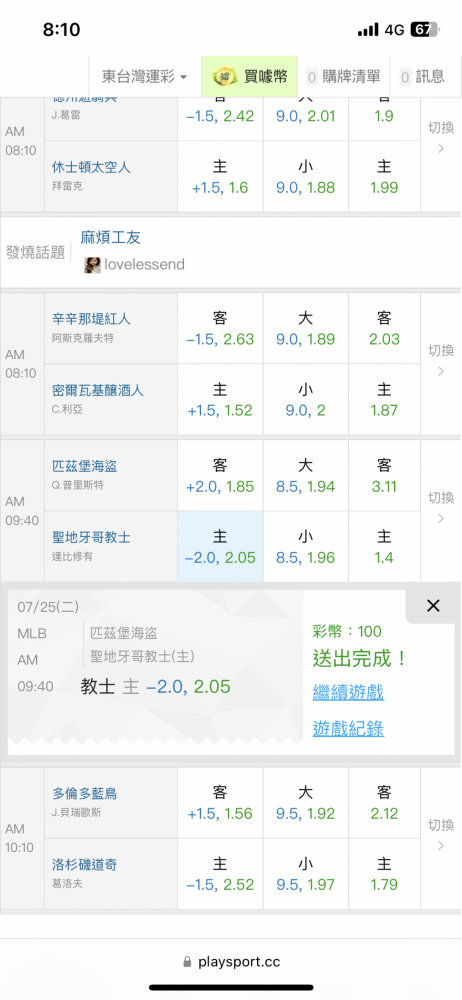Pick 客 3.11 Pirates moneyline
Screen dimensions: 462x1000
tap(384, 475)
